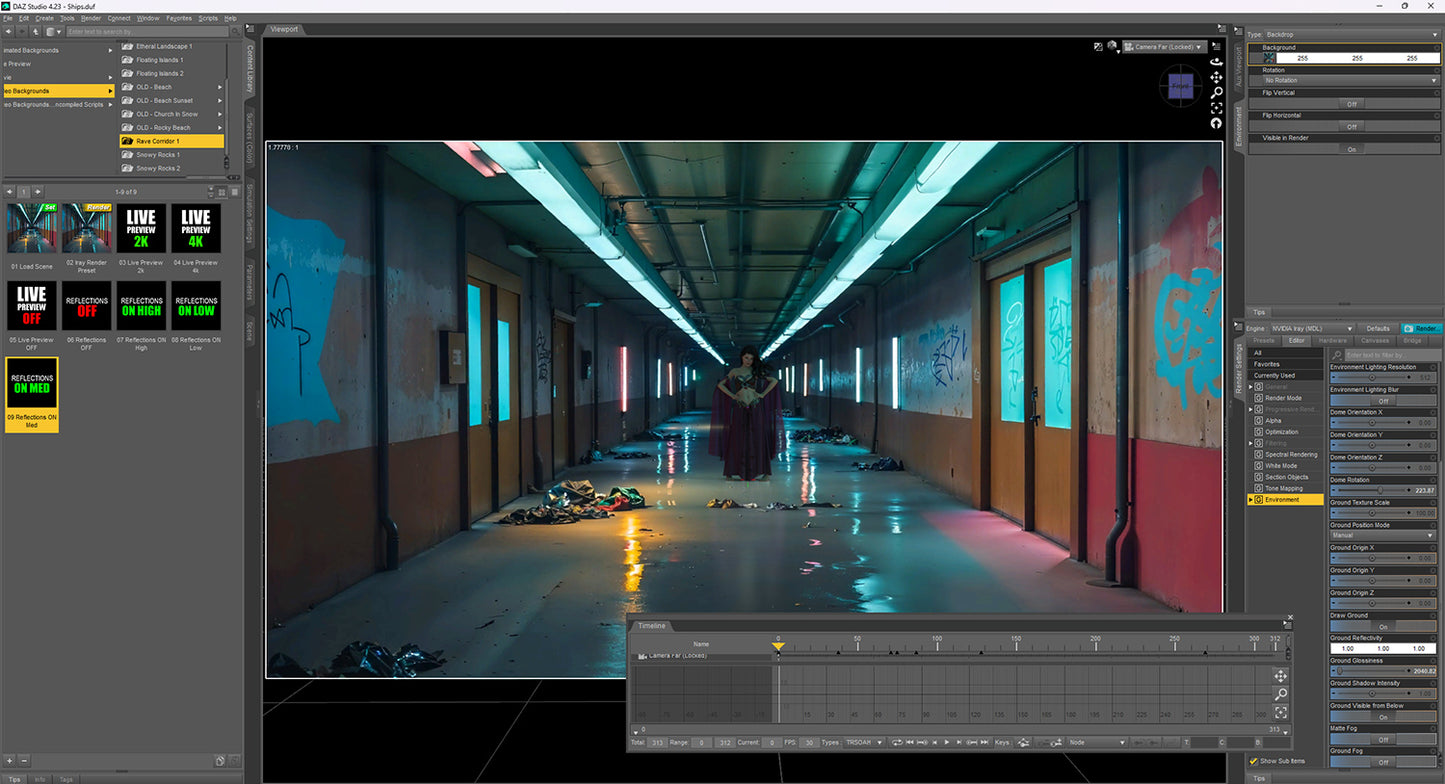This screenshot has height=784, width=1445.
Task: Switch to the Presets tab in Render Settings
Action: (1264, 341)
